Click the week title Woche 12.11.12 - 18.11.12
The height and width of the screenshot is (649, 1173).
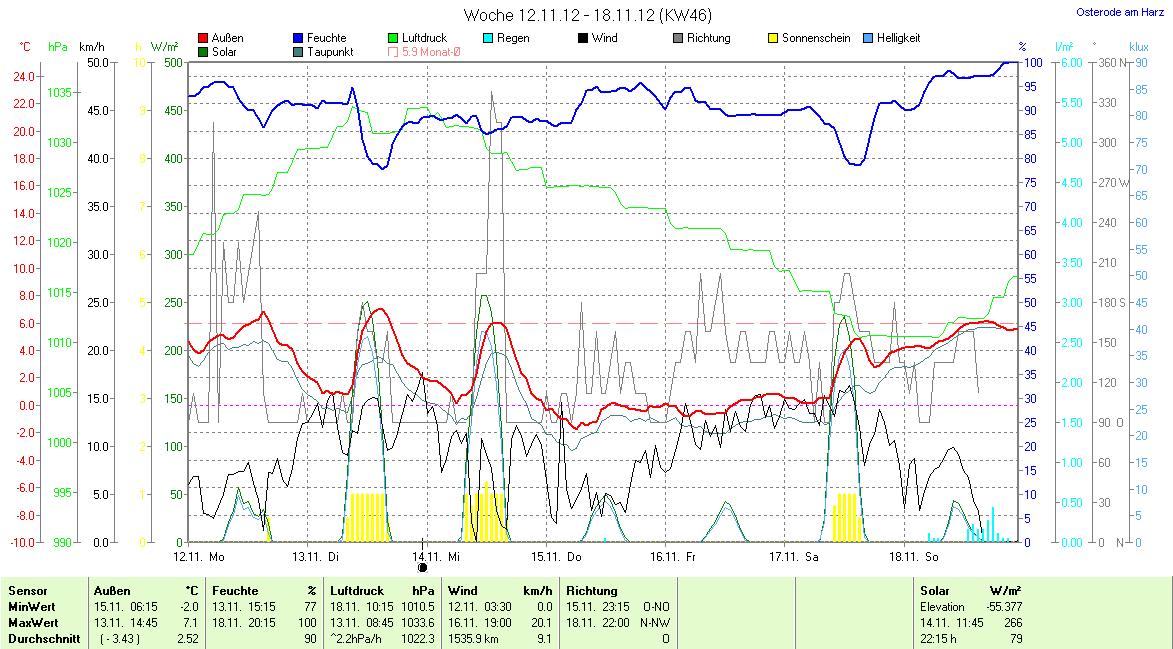point(588,15)
